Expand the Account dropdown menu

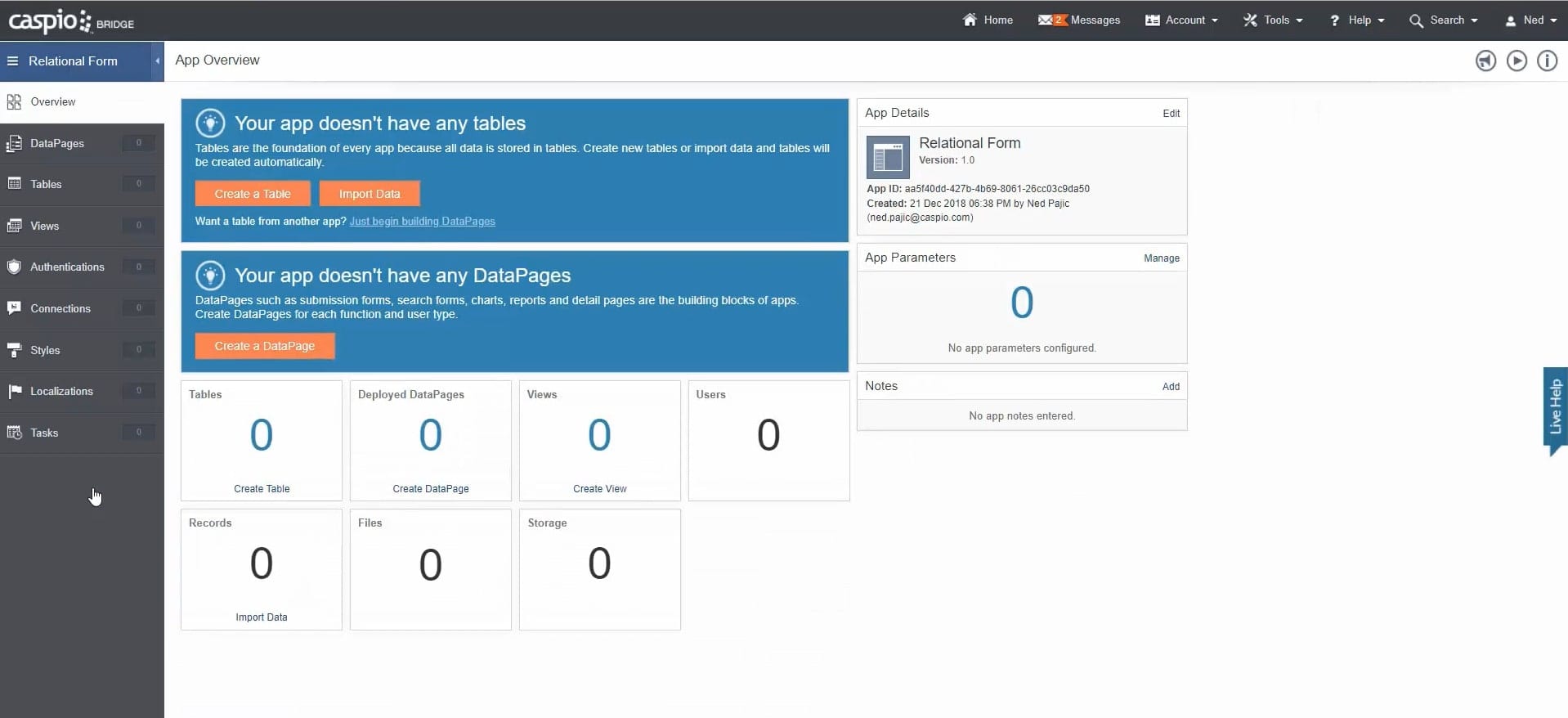pos(1181,20)
